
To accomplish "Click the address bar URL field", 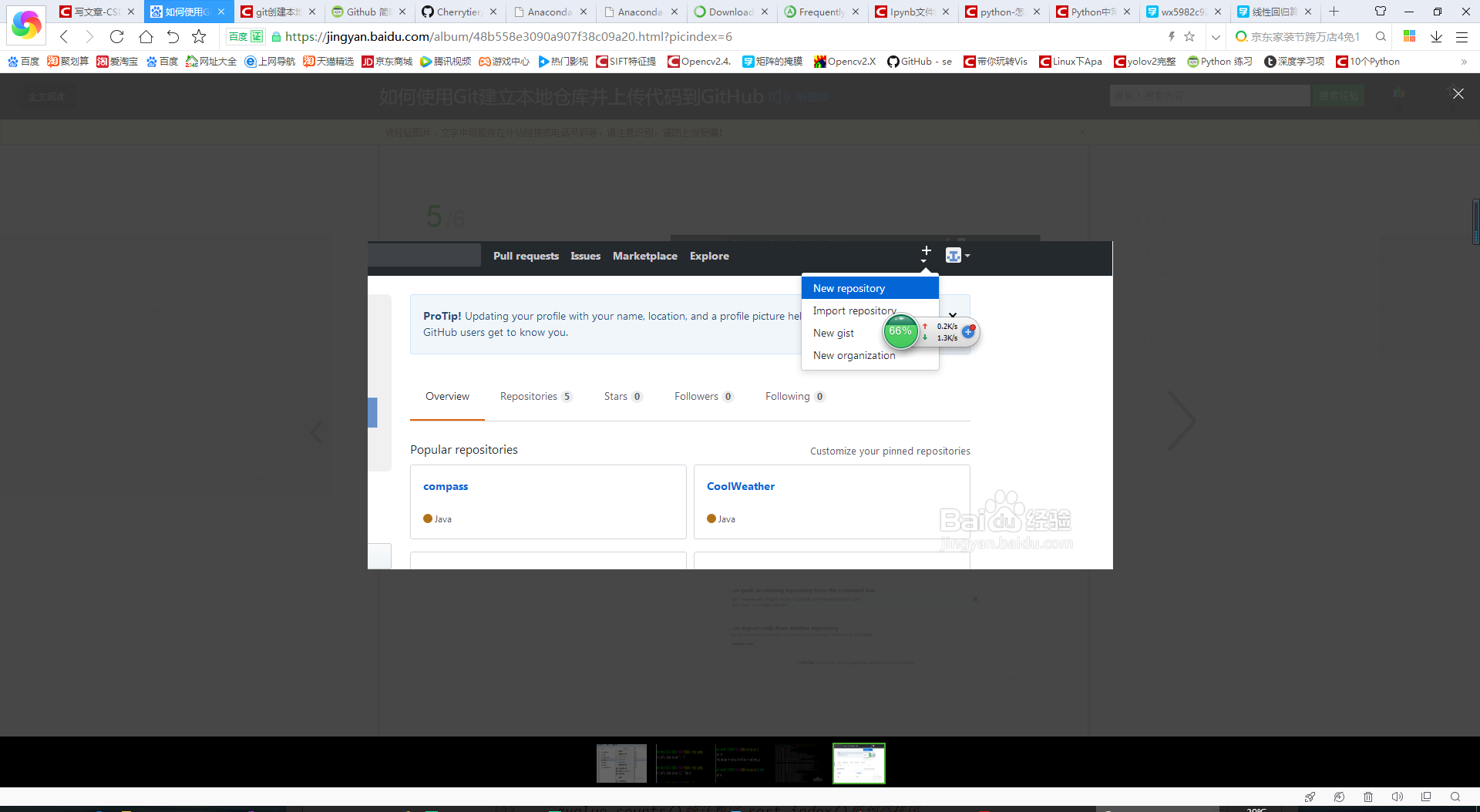I will pyautogui.click(x=717, y=36).
